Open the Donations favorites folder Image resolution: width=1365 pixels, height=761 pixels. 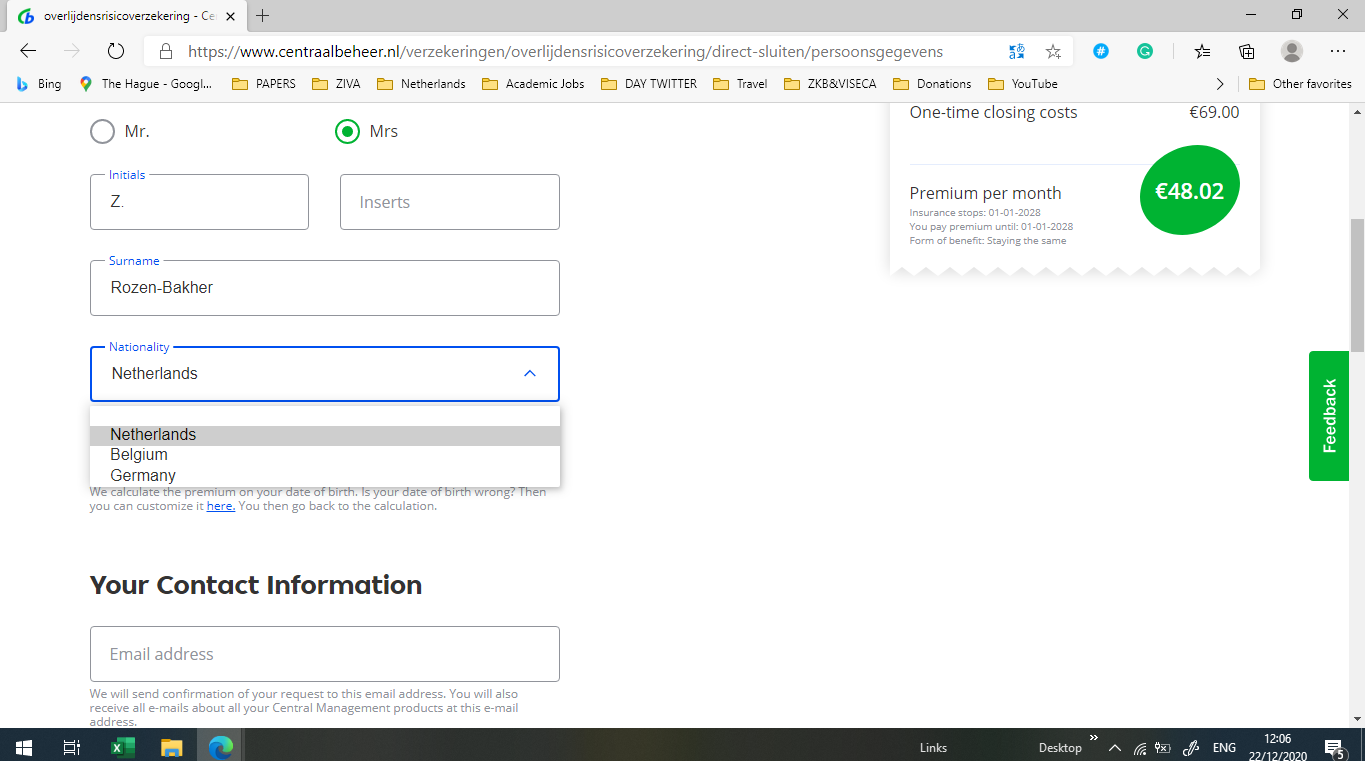coord(932,84)
